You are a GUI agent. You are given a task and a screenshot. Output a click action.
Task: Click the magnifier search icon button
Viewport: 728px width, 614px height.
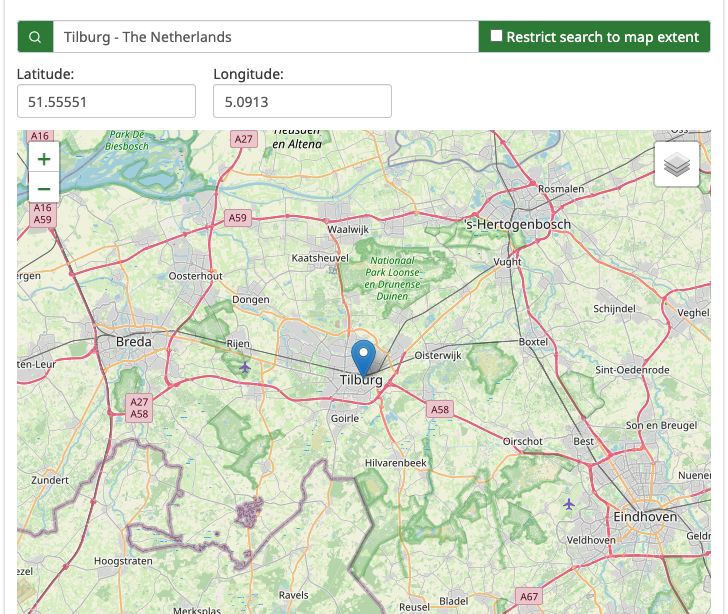(35, 37)
